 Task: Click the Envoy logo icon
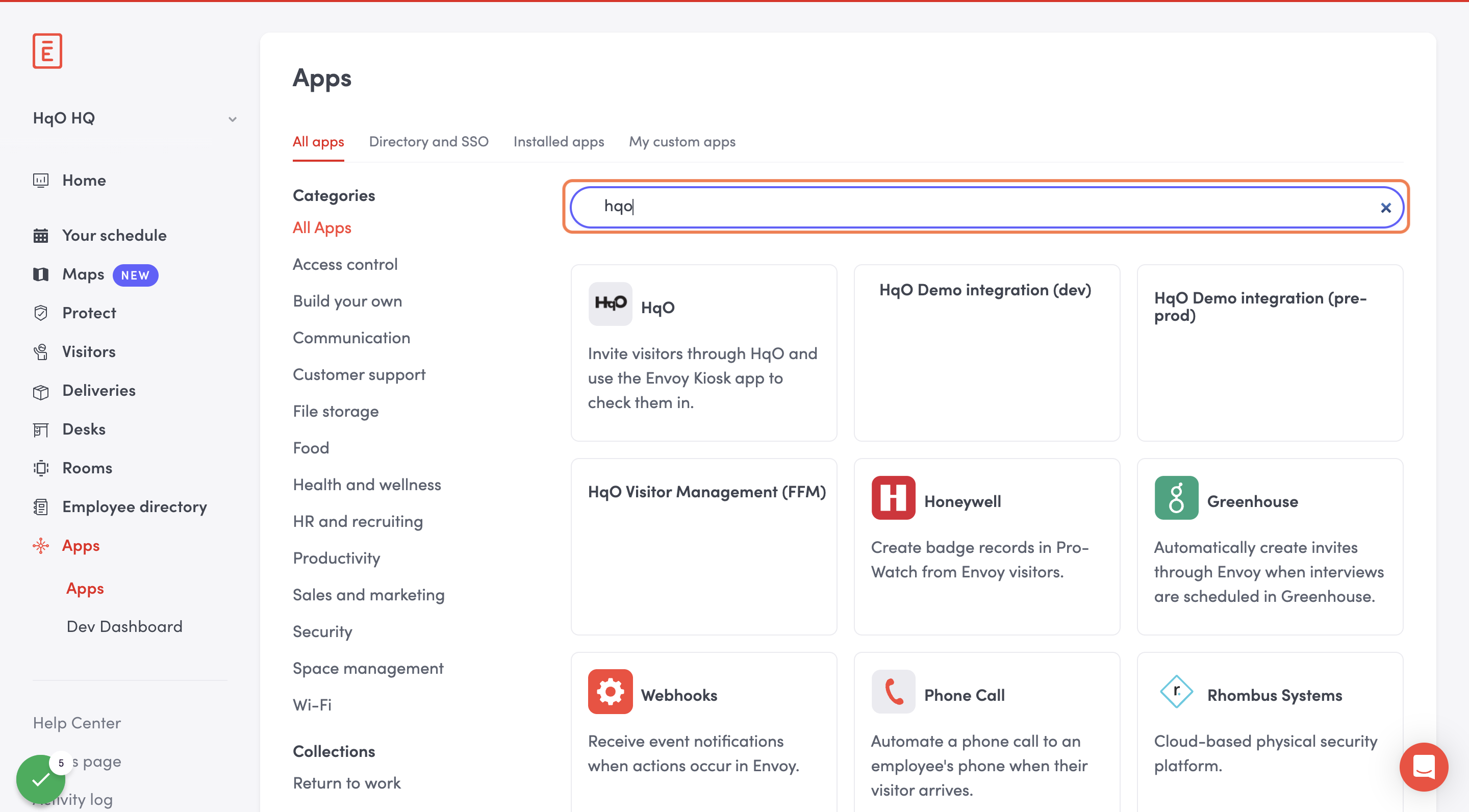click(47, 51)
